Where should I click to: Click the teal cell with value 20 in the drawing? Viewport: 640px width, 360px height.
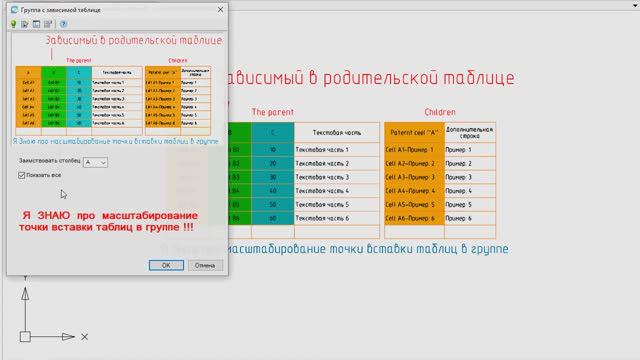click(x=273, y=163)
